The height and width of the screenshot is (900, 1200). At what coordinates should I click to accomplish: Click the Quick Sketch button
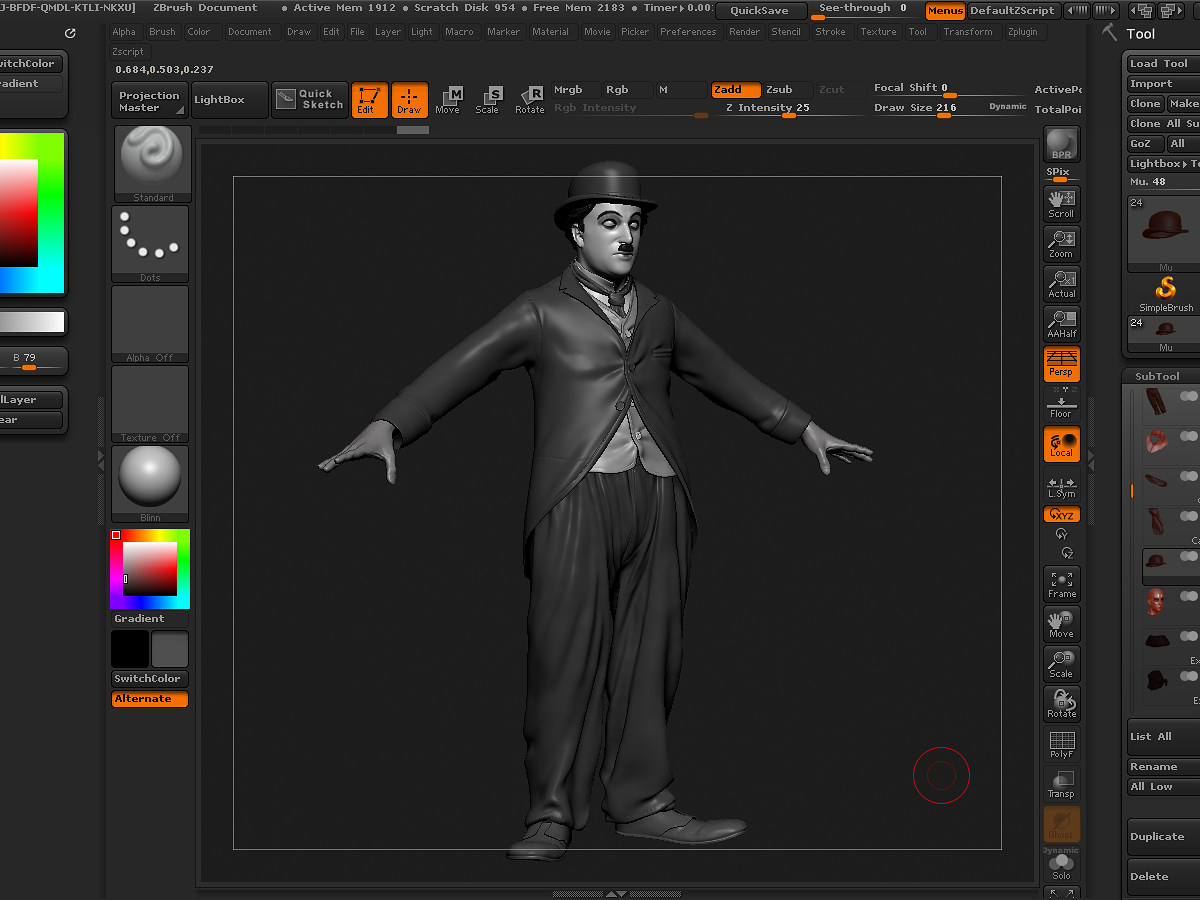coord(310,100)
